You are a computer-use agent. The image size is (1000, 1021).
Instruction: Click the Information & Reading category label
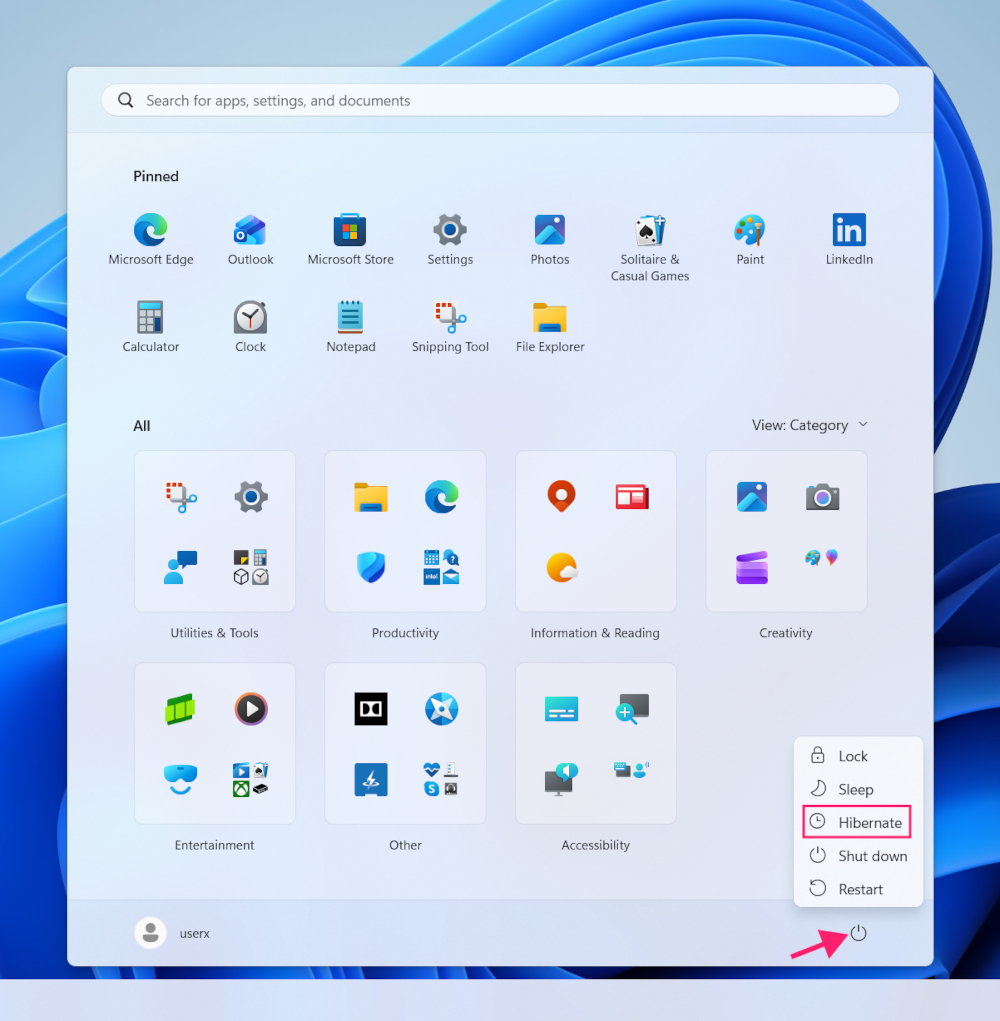[595, 633]
